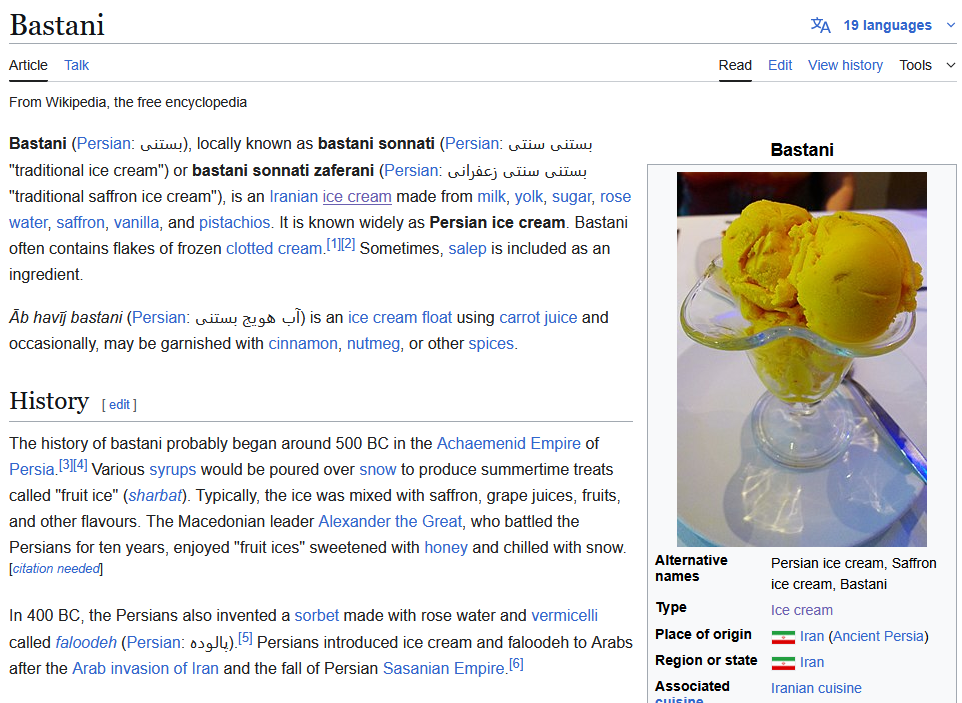Click the language translation icon
This screenshot has width=962, height=703.
click(820, 26)
